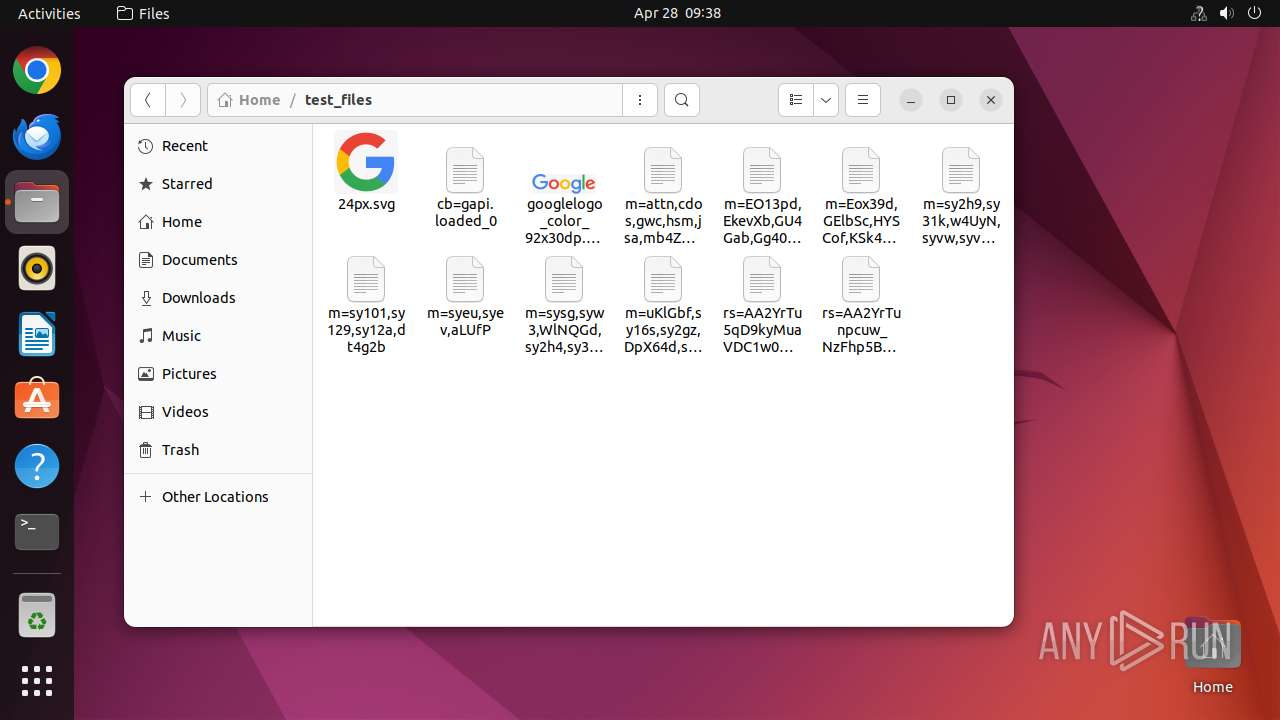Viewport: 1280px width, 720px height.
Task: Select the googlelogo_color_92x30dp image file
Action: click(x=564, y=183)
